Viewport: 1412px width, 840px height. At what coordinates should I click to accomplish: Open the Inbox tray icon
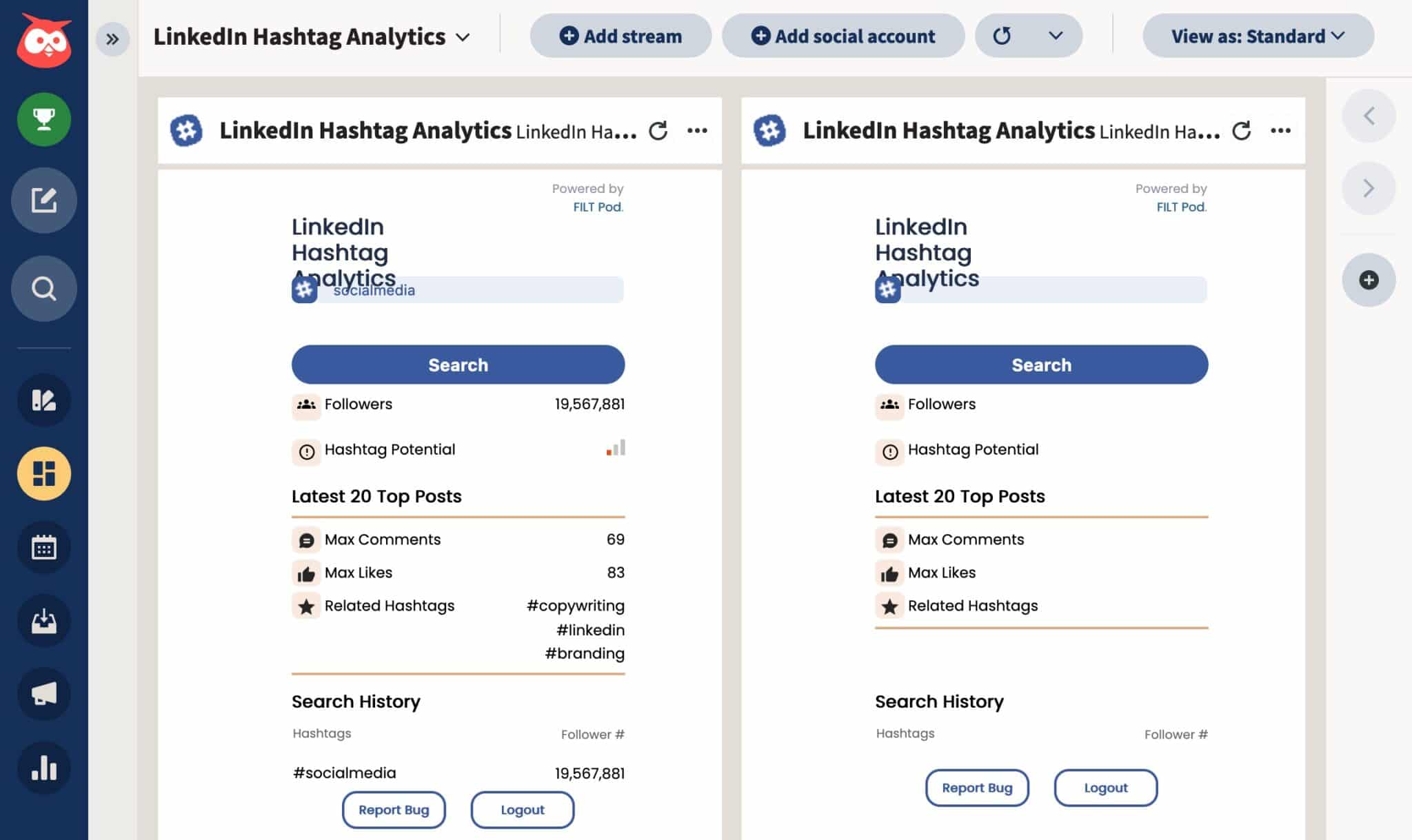click(44, 621)
